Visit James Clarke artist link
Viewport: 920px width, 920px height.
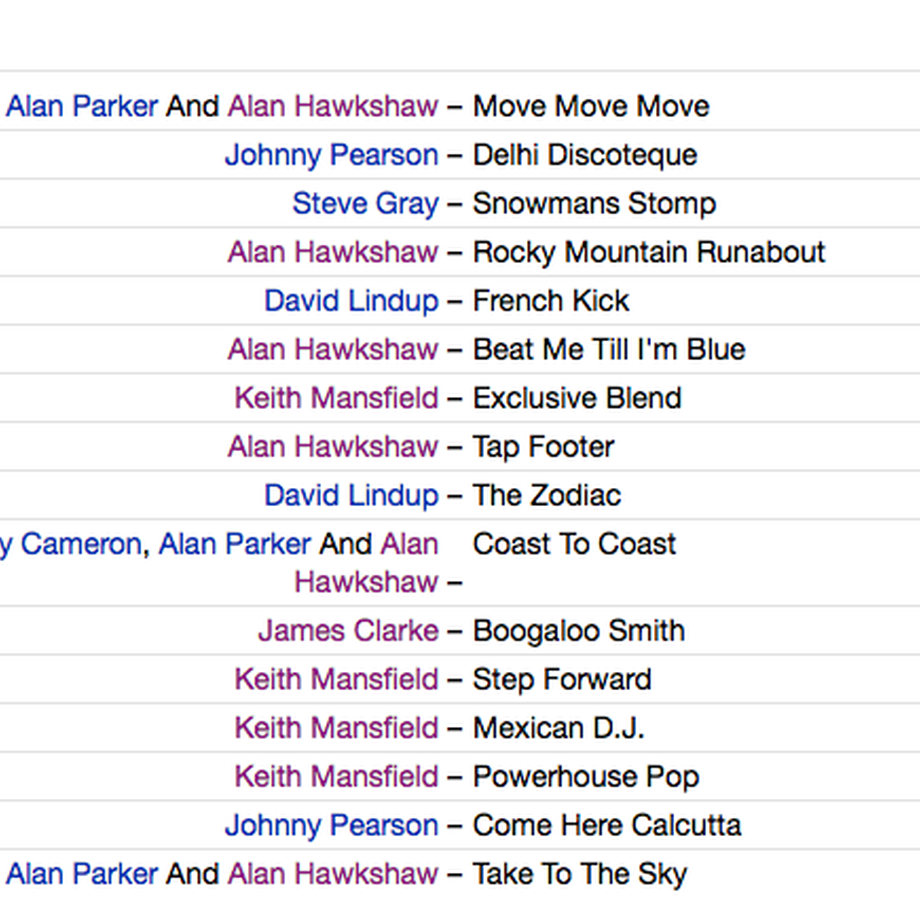[x=349, y=631]
